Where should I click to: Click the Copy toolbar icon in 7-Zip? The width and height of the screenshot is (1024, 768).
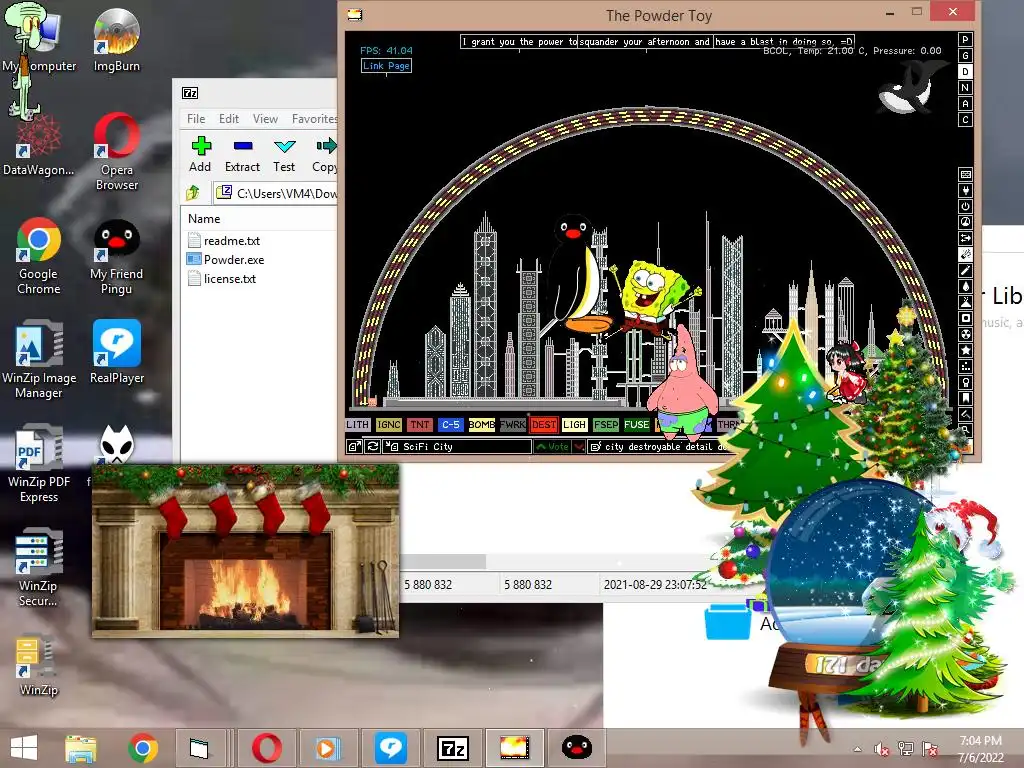point(325,155)
